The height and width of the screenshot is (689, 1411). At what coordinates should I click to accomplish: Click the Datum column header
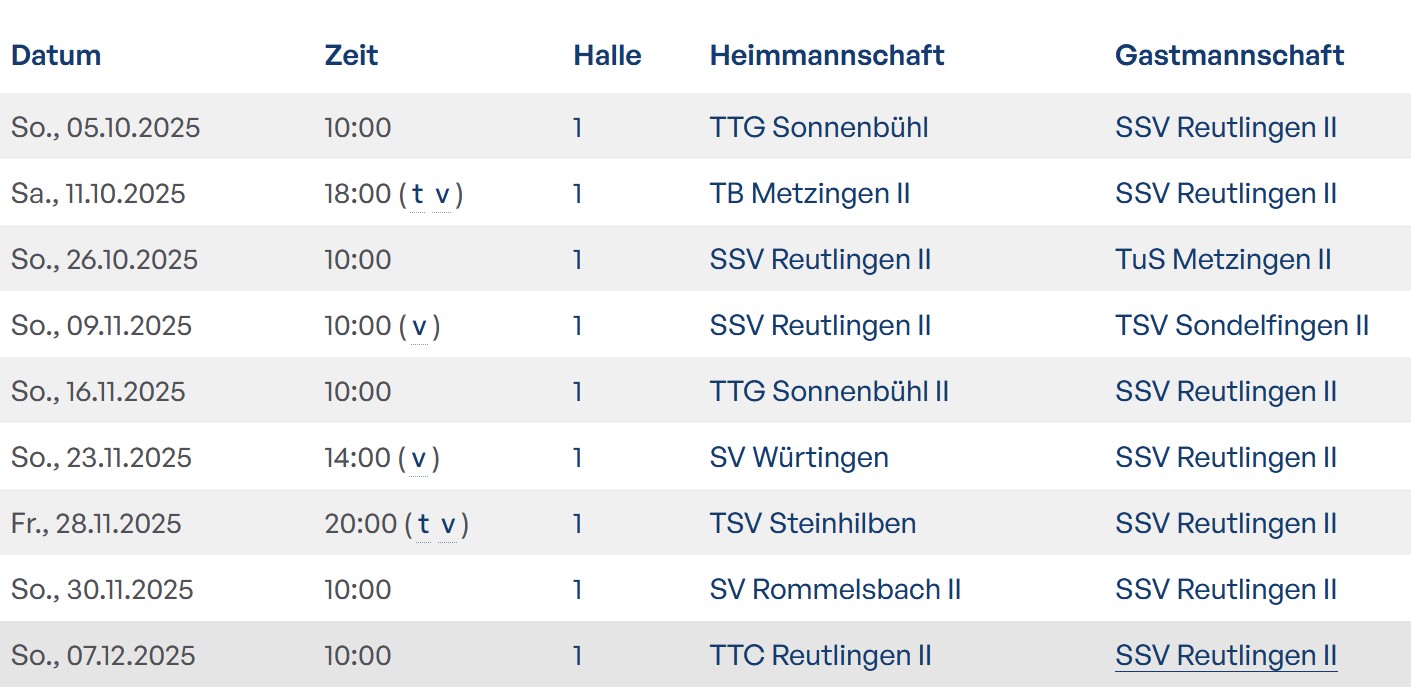pos(56,55)
